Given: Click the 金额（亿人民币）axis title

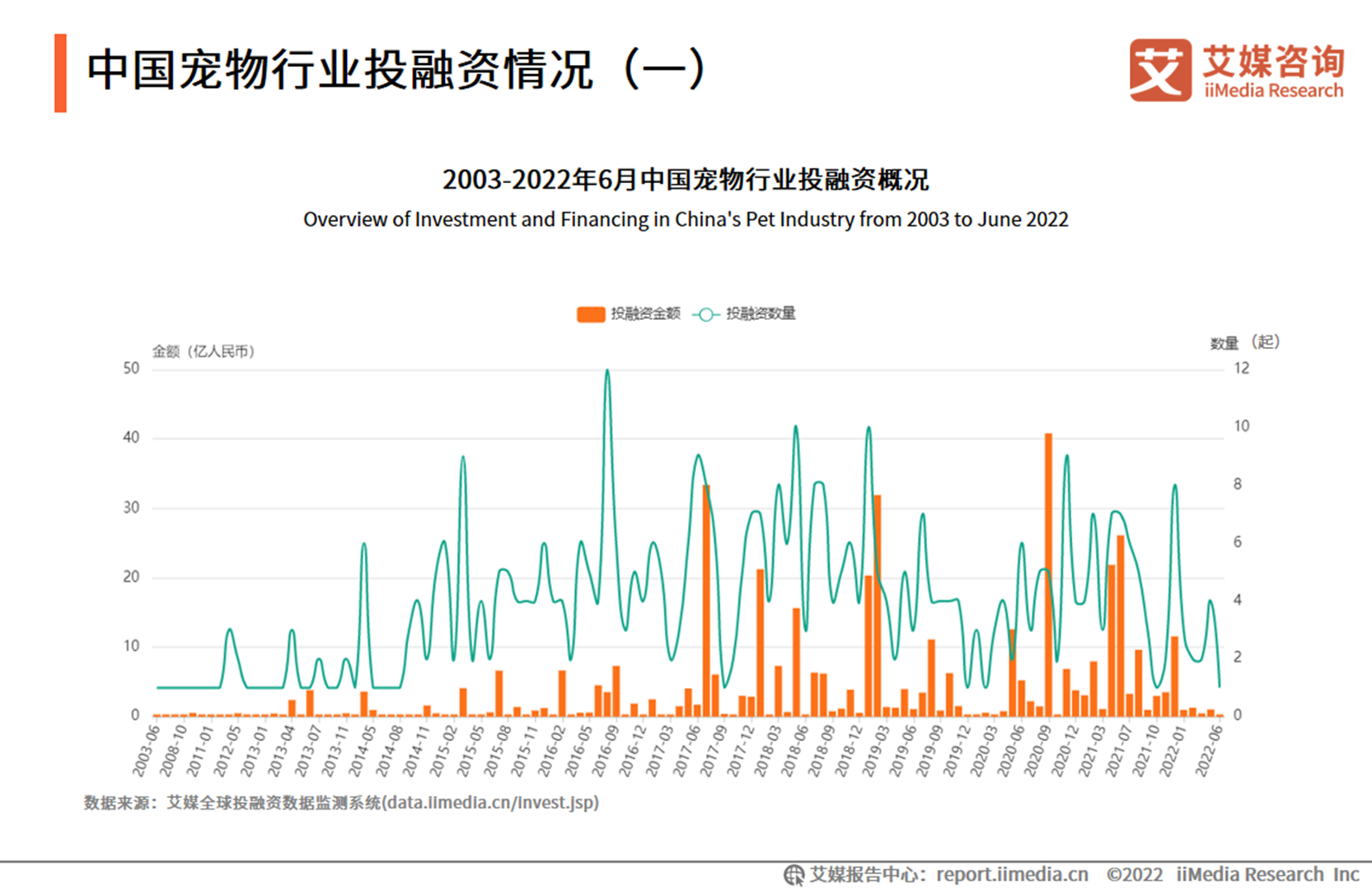Looking at the screenshot, I should tap(204, 351).
